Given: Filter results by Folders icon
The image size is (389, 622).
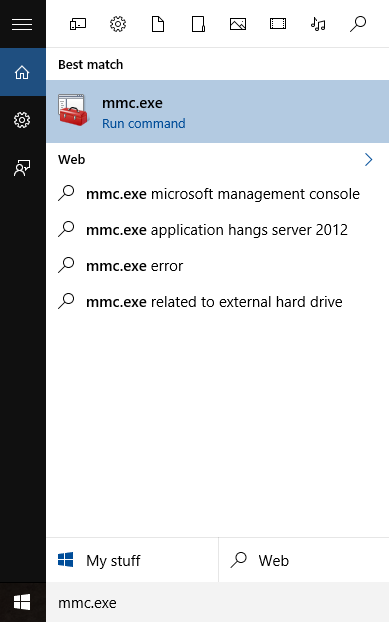Looking at the screenshot, I should pos(198,24).
